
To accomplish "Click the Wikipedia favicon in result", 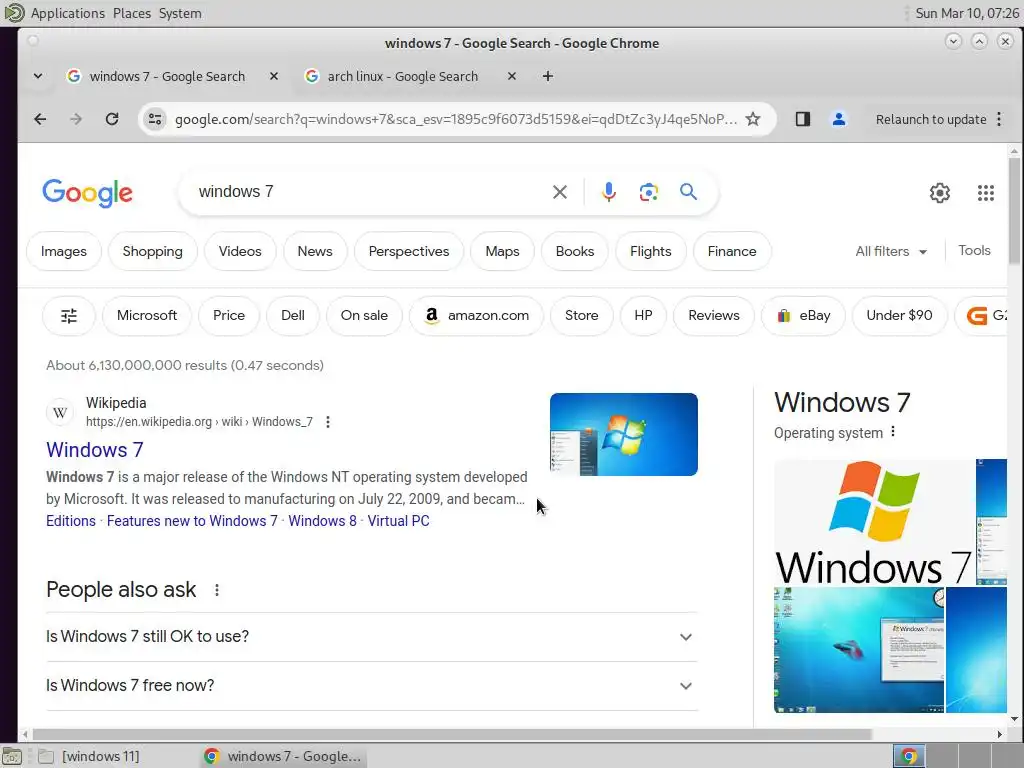I will point(60,413).
